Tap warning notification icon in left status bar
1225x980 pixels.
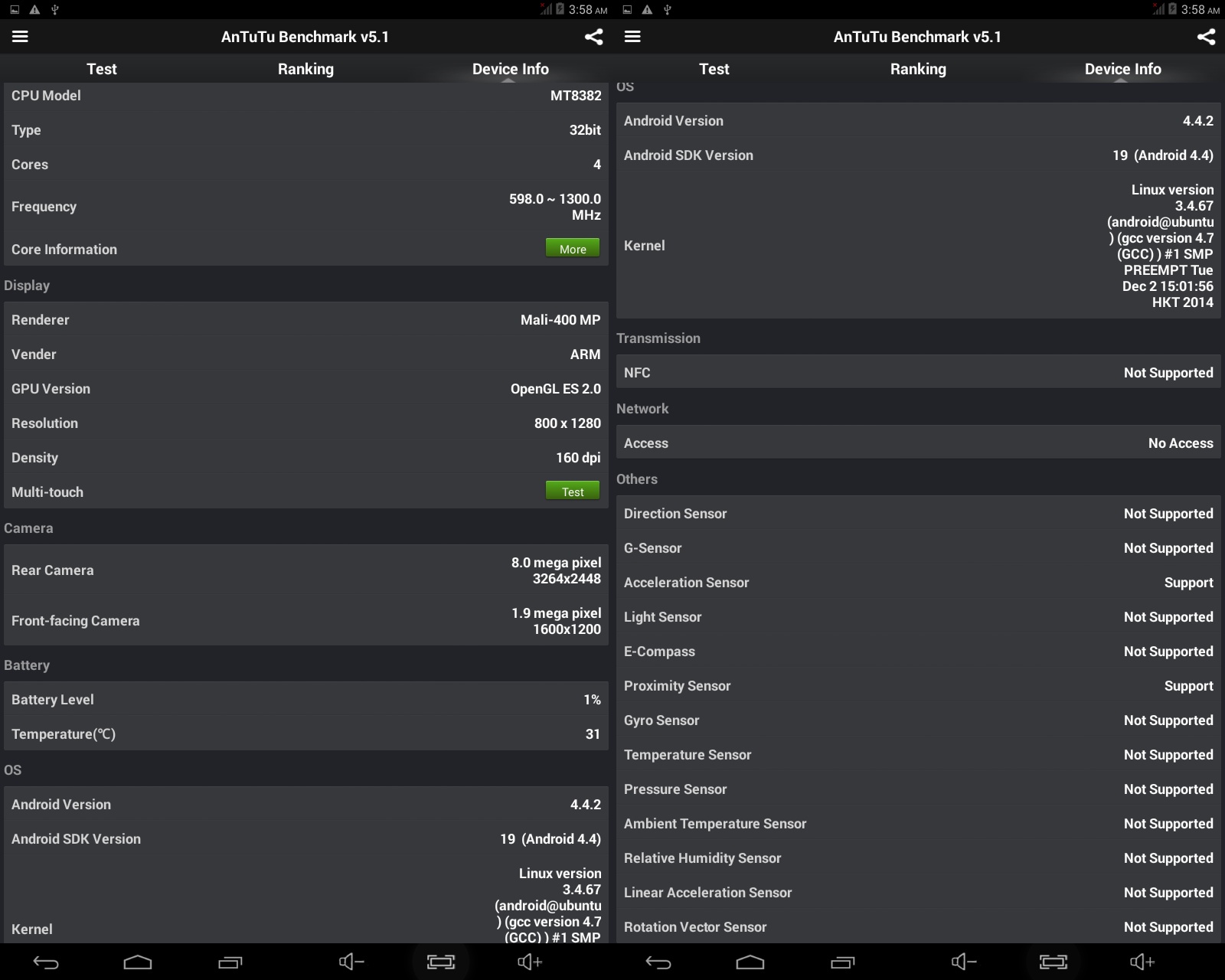[x=34, y=9]
